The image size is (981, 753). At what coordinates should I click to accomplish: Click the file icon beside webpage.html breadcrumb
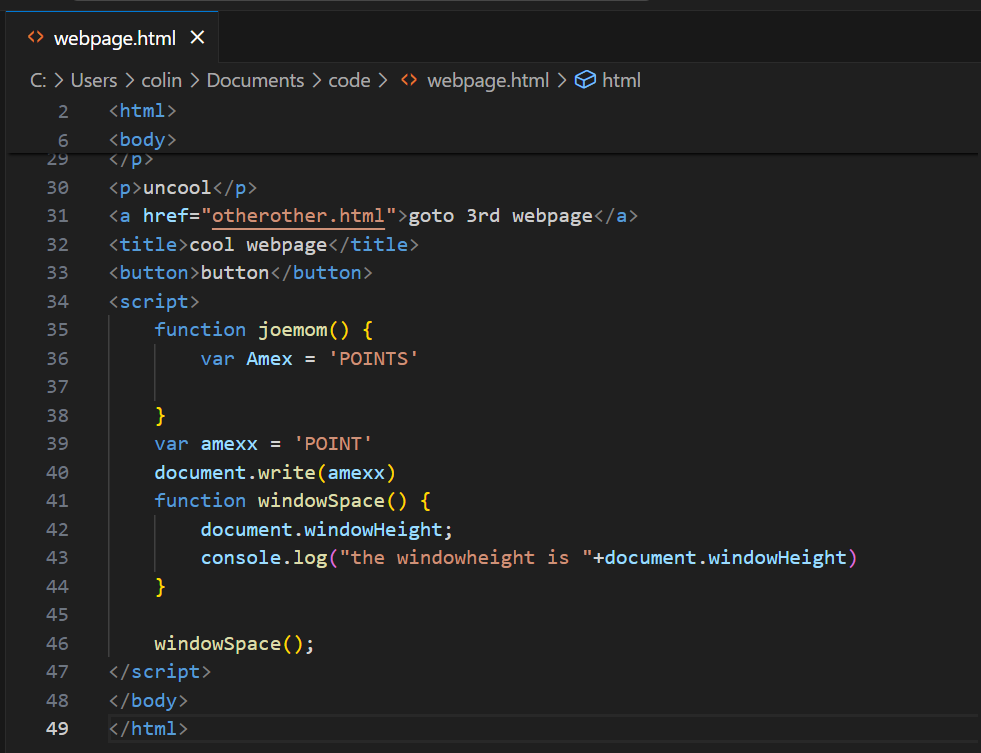click(409, 80)
